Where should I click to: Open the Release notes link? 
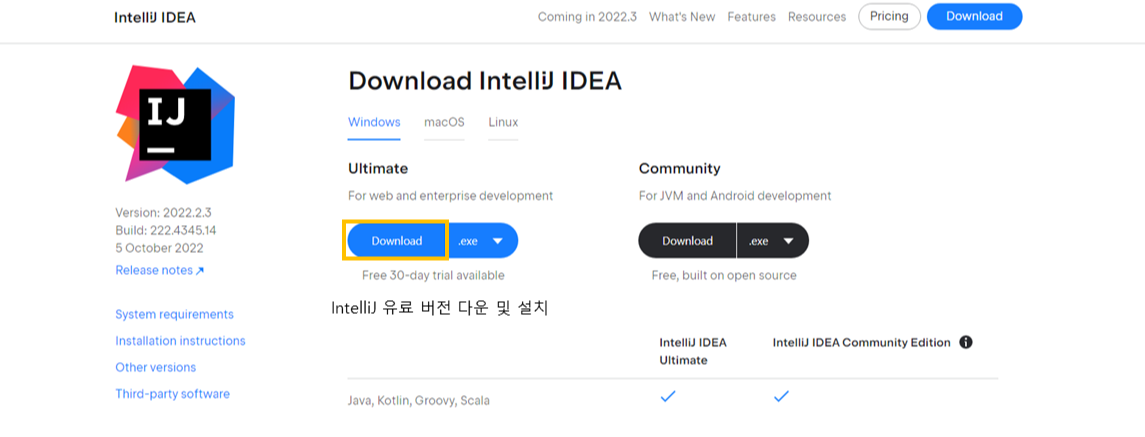point(159,270)
